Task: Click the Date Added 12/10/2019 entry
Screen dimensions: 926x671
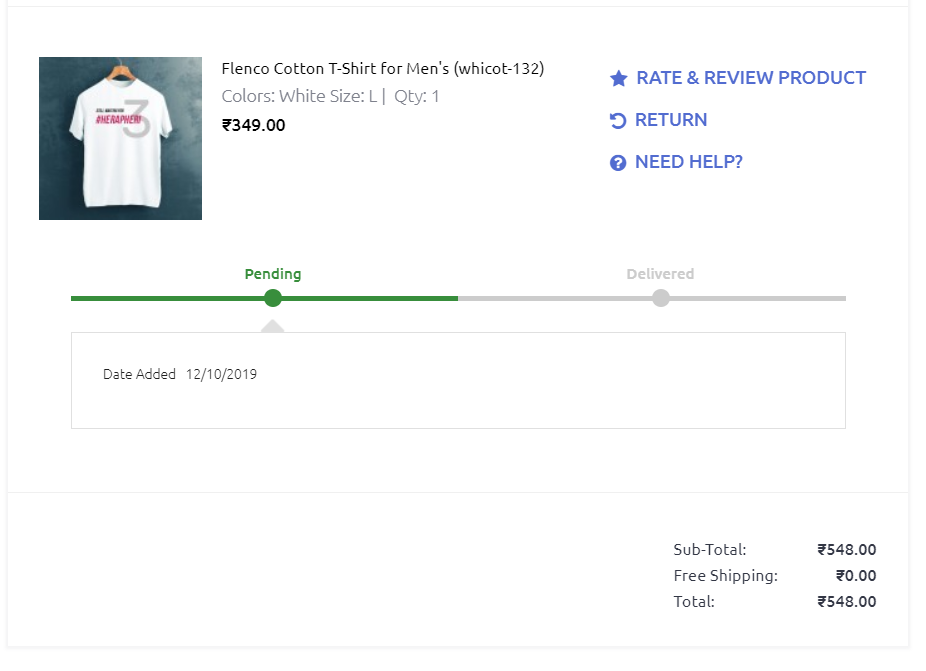Action: point(180,375)
